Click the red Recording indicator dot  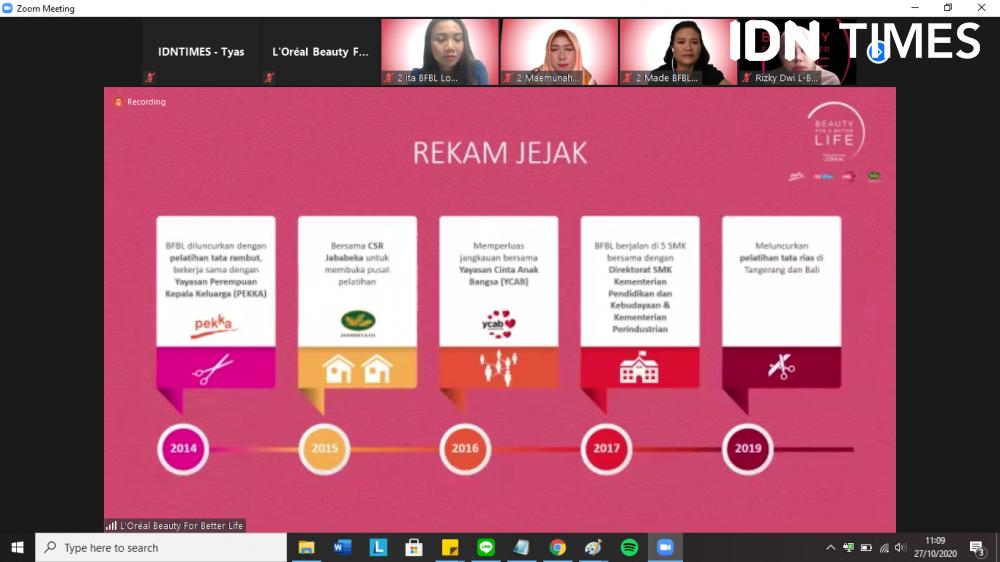click(x=118, y=102)
